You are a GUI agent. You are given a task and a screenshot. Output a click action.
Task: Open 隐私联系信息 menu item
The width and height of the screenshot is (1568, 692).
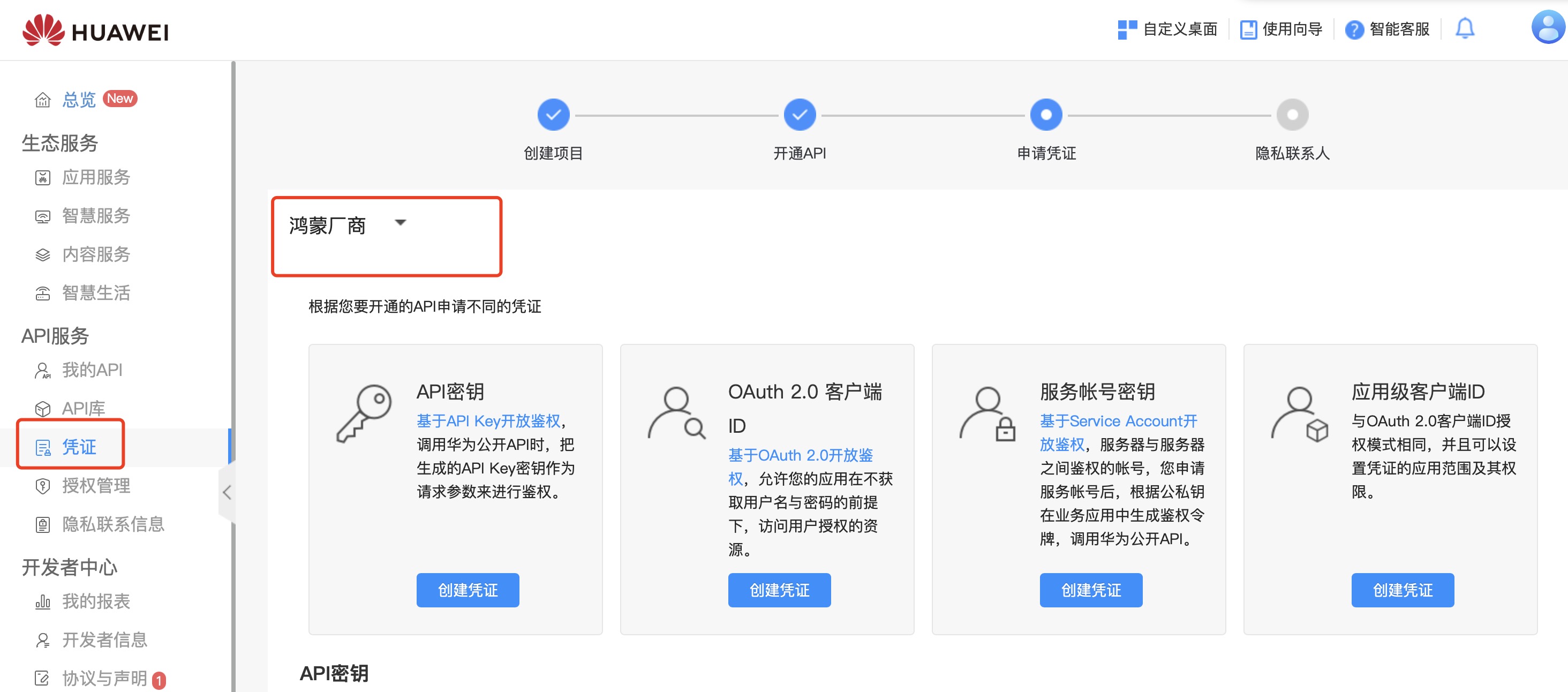(113, 524)
